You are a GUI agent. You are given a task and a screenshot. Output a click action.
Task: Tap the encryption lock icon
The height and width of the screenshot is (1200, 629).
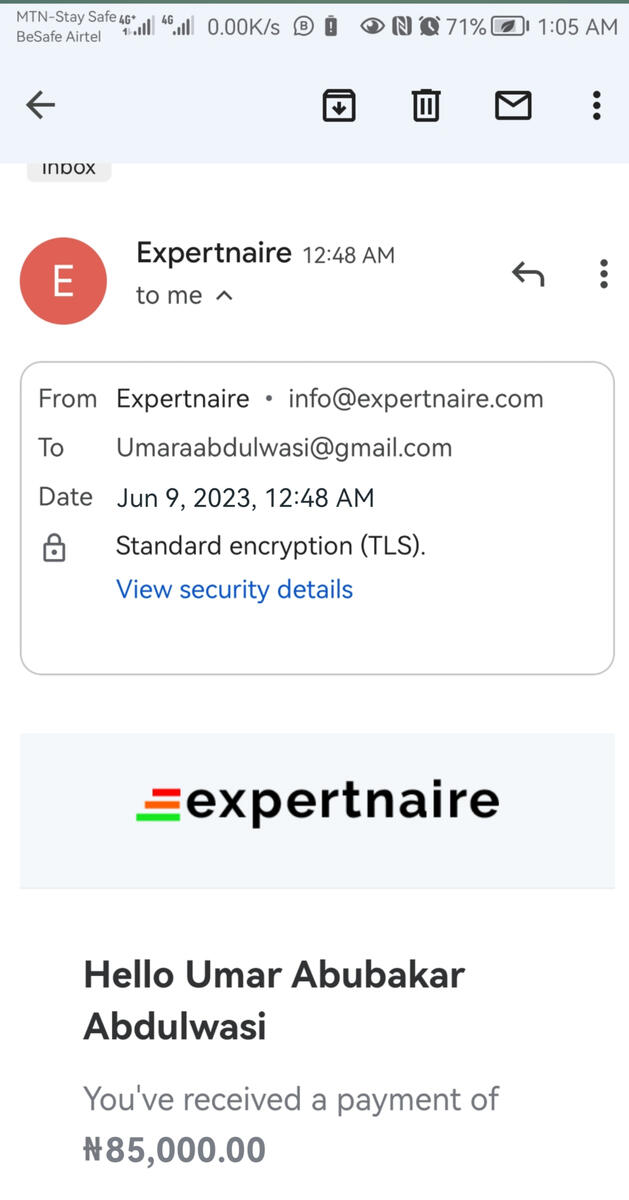point(54,548)
